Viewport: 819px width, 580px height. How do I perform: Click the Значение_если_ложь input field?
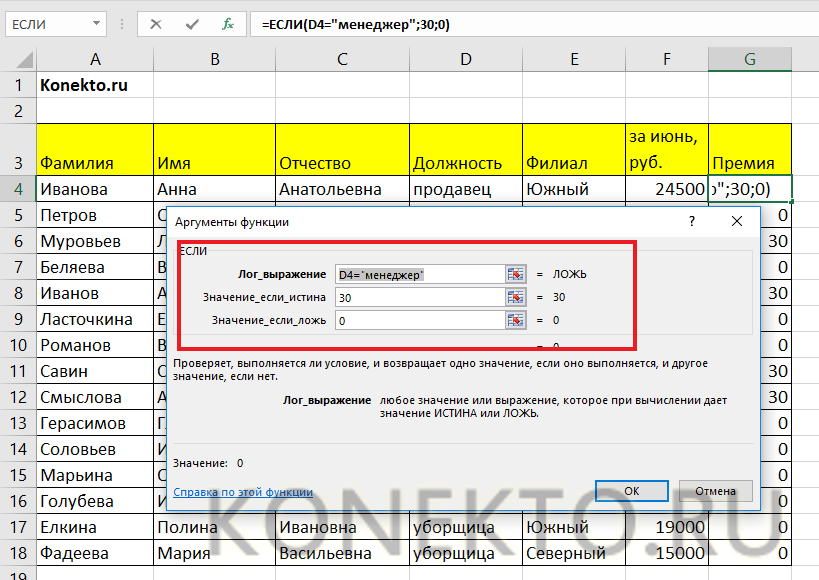click(x=418, y=320)
